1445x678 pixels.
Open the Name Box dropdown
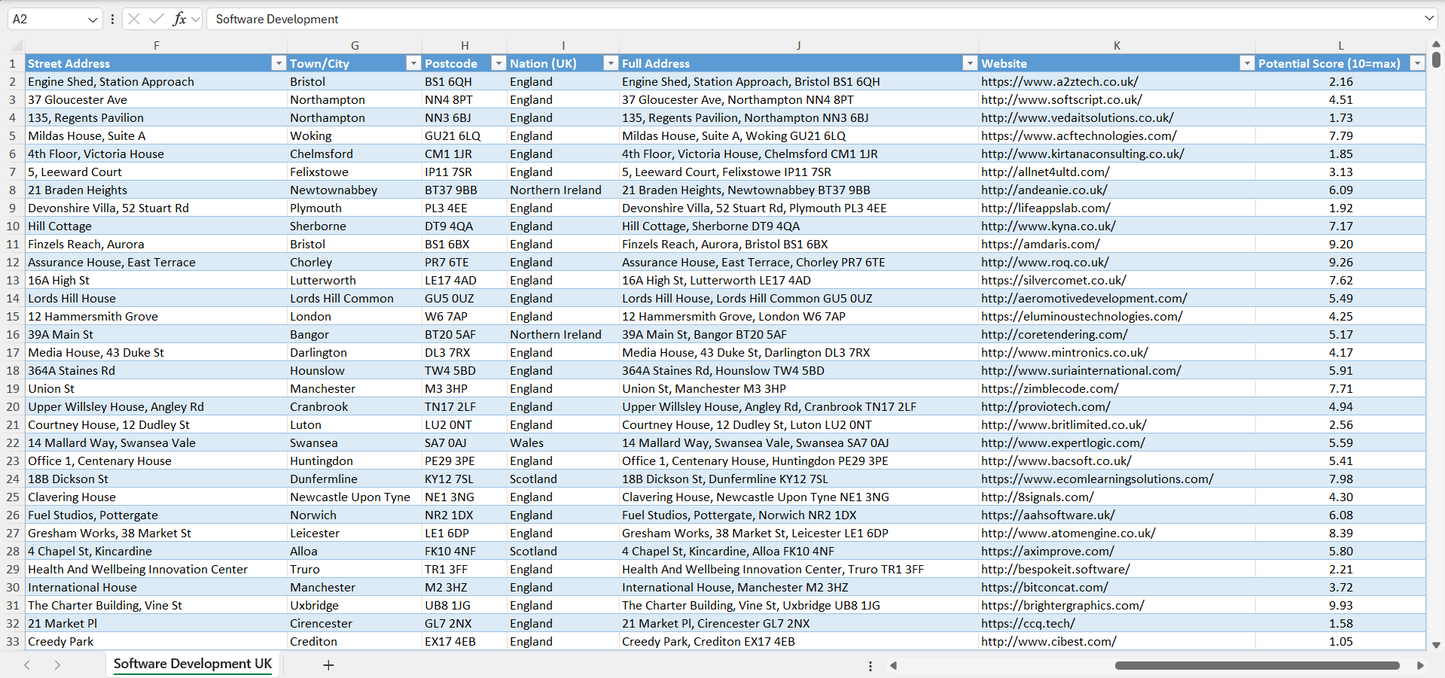[93, 19]
